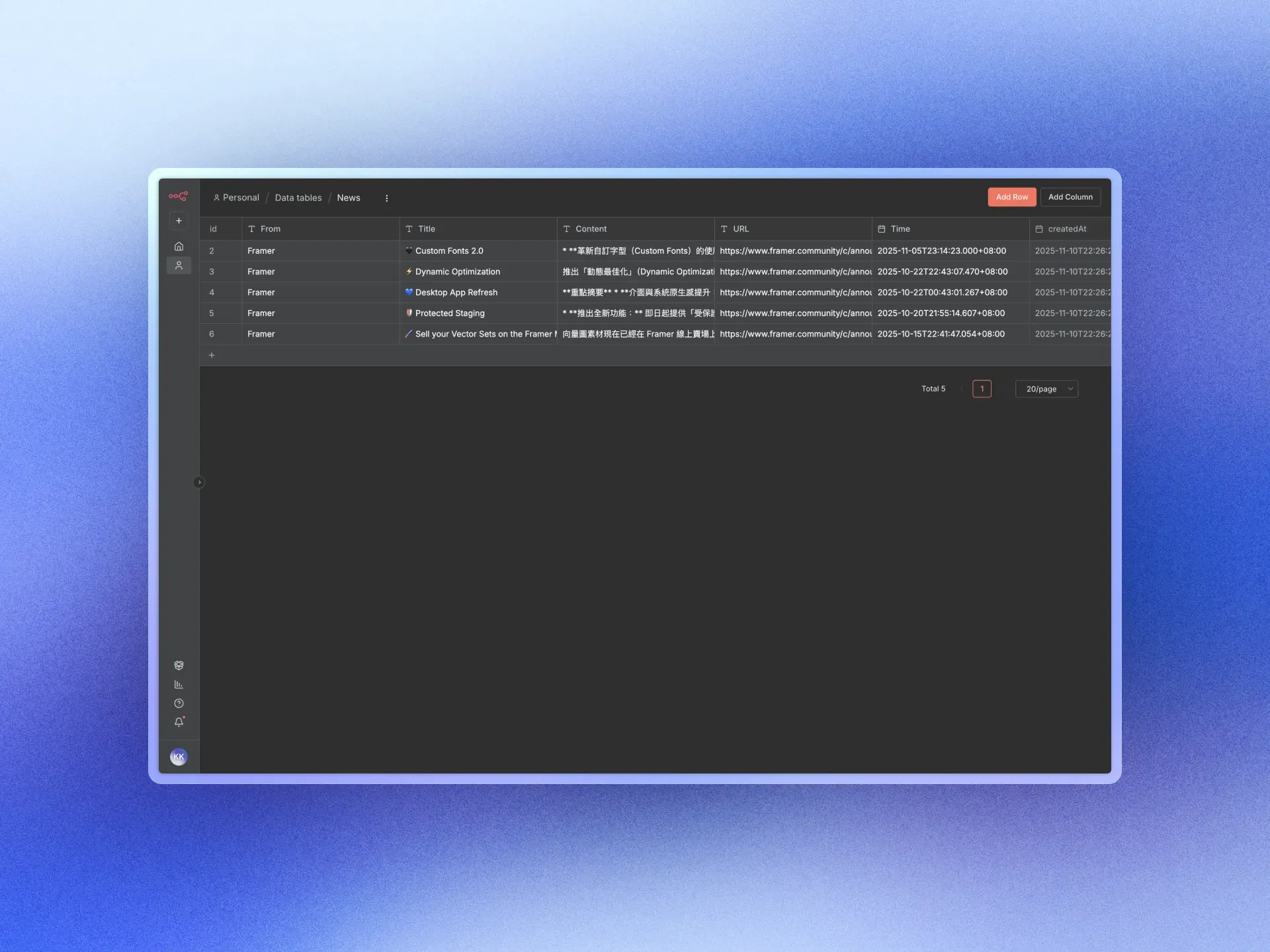1270x952 pixels.
Task: Click the calendar icon in createdAt header
Action: pos(1038,229)
